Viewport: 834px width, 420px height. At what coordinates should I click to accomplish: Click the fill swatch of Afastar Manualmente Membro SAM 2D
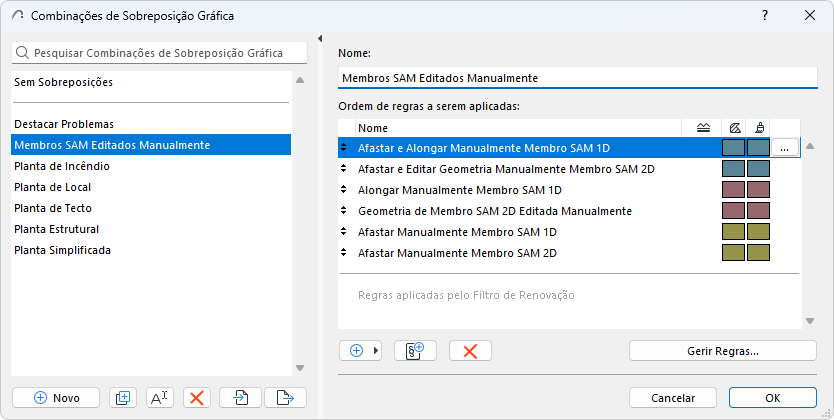pos(733,253)
